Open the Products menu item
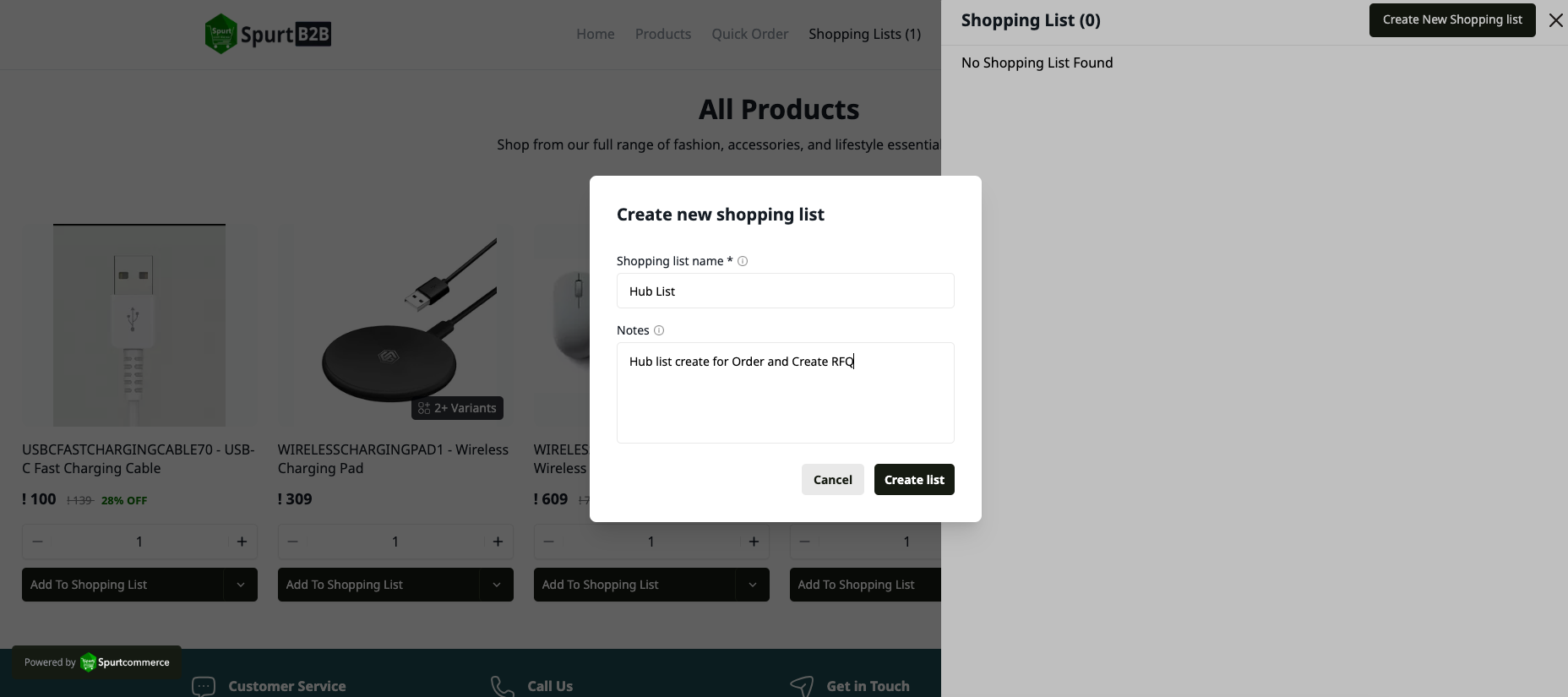Screen dimensions: 1568x697 click(662, 34)
